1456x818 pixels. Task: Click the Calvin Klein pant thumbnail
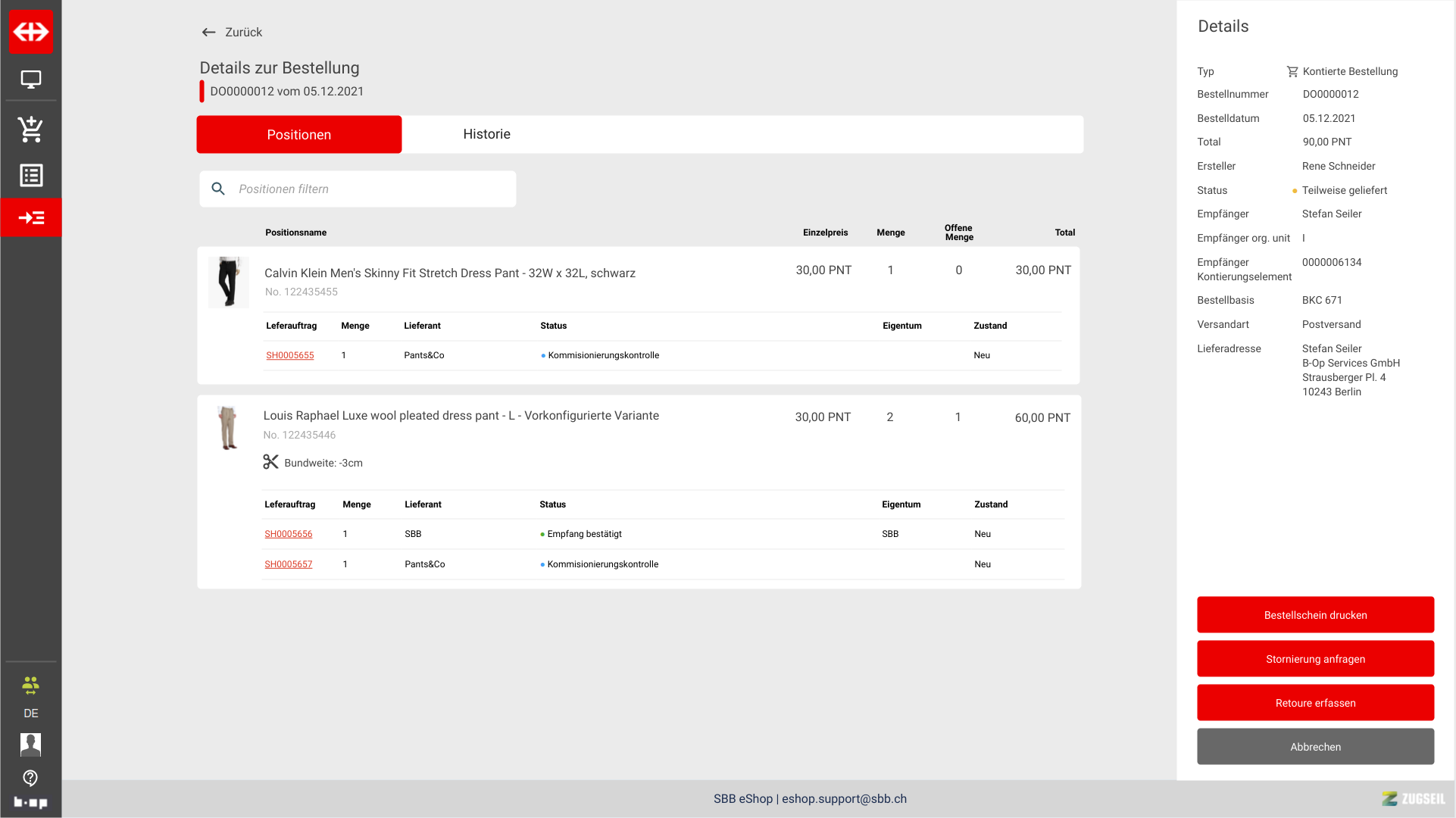tap(228, 282)
